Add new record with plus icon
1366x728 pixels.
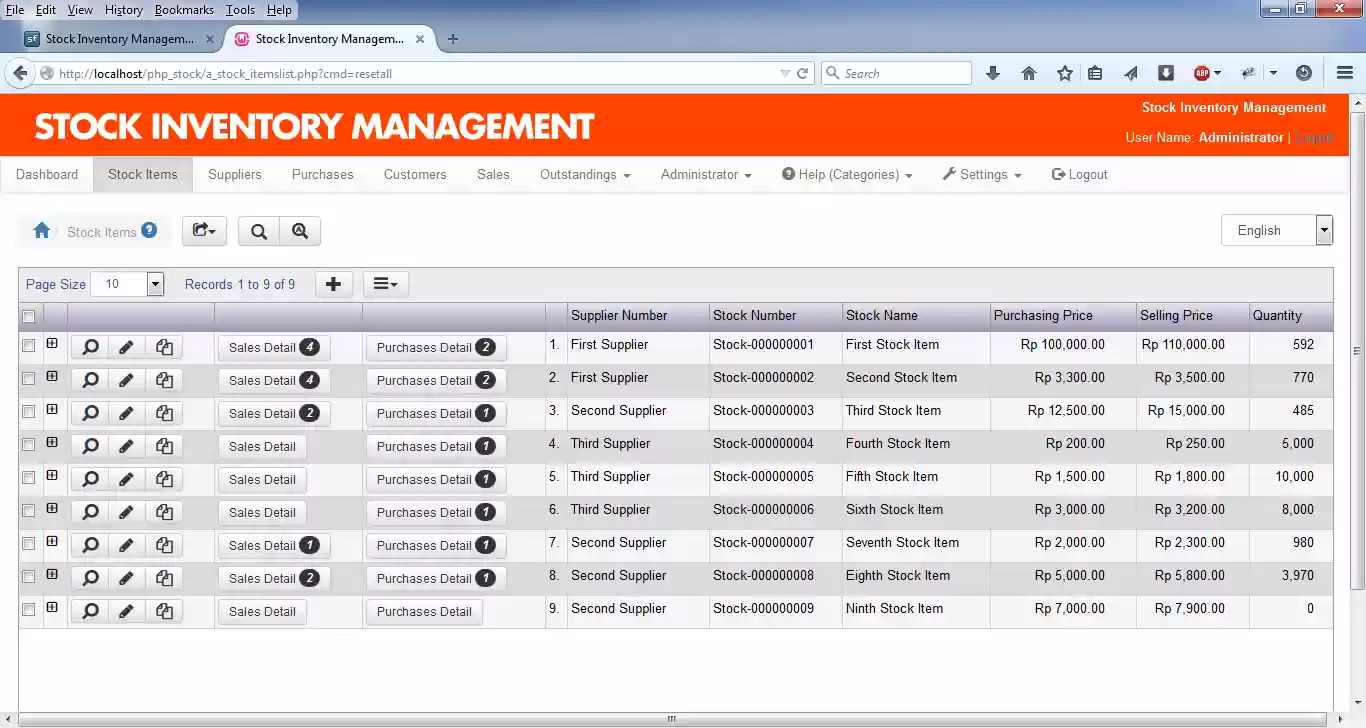334,284
